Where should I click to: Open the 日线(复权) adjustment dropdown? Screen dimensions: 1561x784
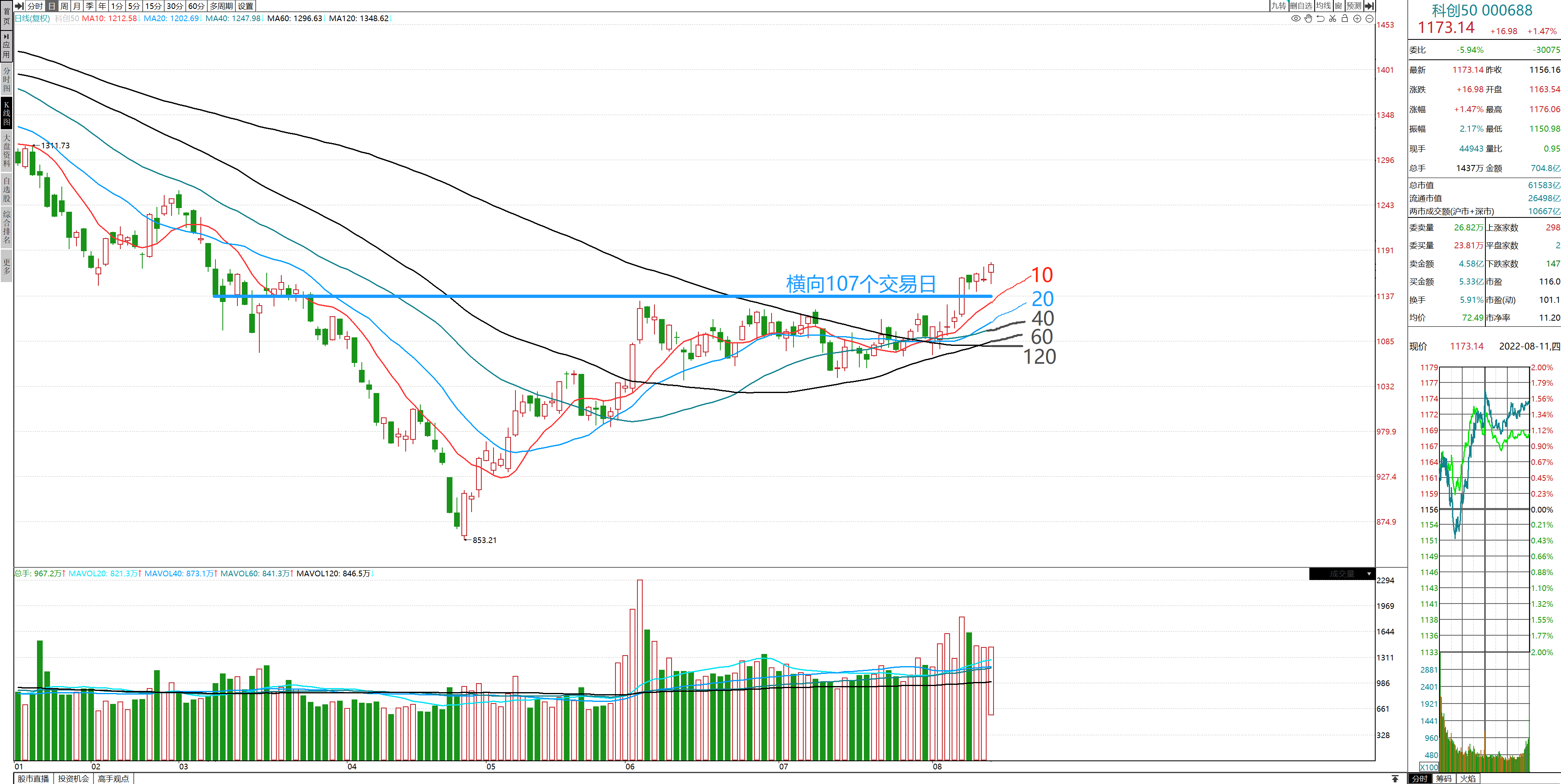[x=33, y=18]
